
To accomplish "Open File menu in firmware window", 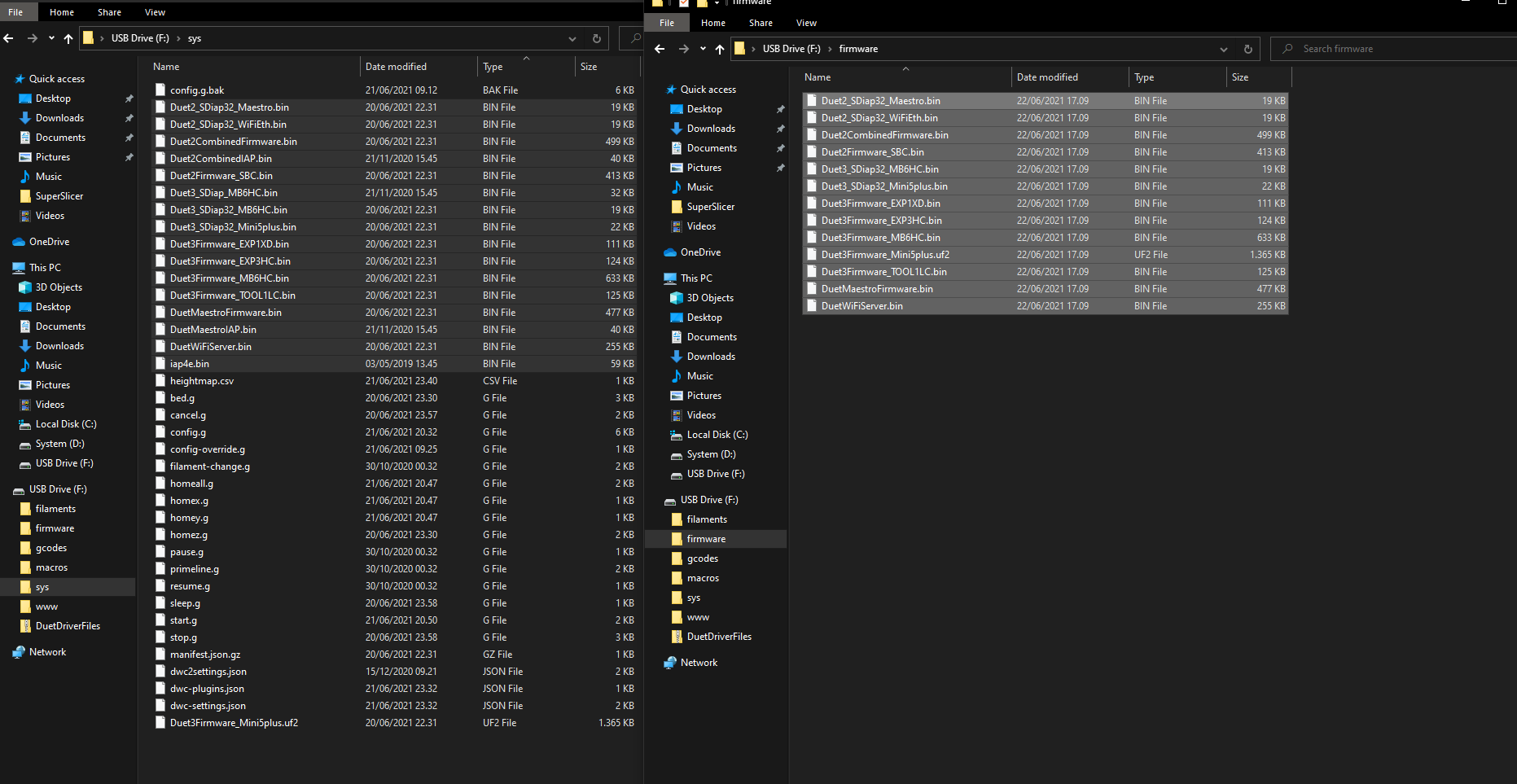I will [x=667, y=23].
